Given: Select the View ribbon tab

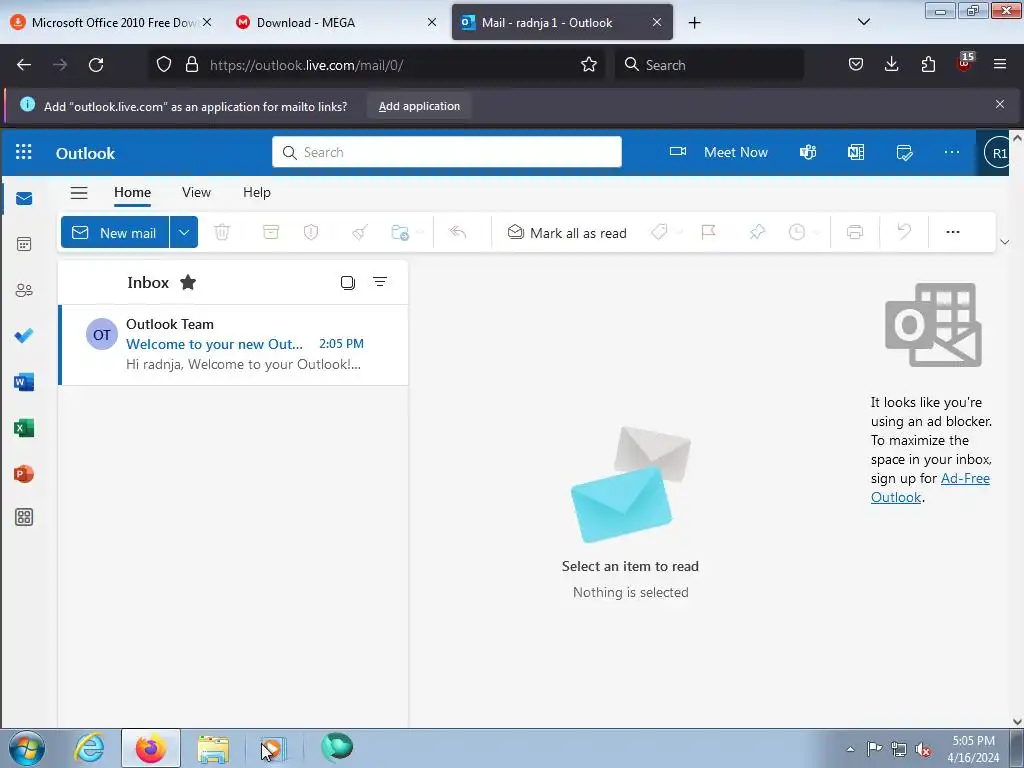Looking at the screenshot, I should (197, 193).
